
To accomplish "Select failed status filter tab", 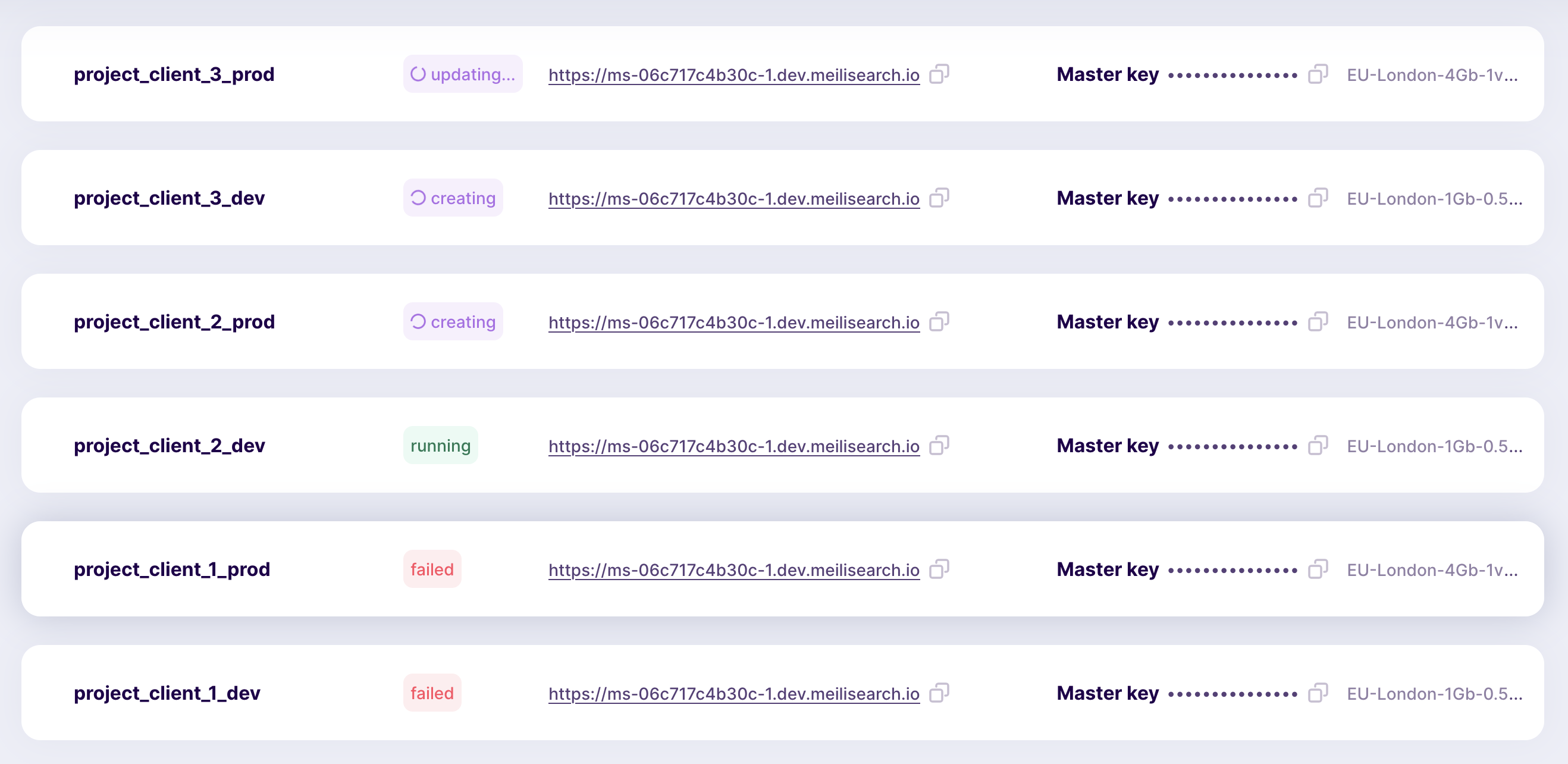I will 430,569.
